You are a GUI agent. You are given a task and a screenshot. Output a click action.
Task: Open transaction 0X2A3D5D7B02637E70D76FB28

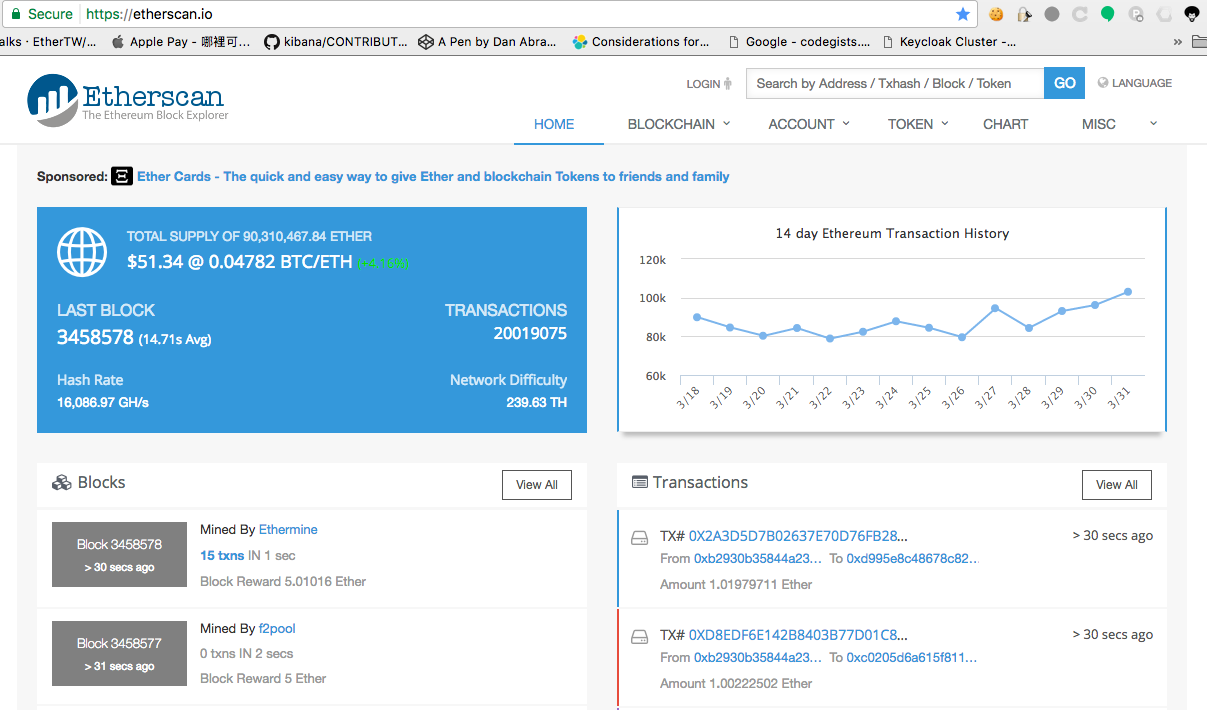(x=798, y=536)
